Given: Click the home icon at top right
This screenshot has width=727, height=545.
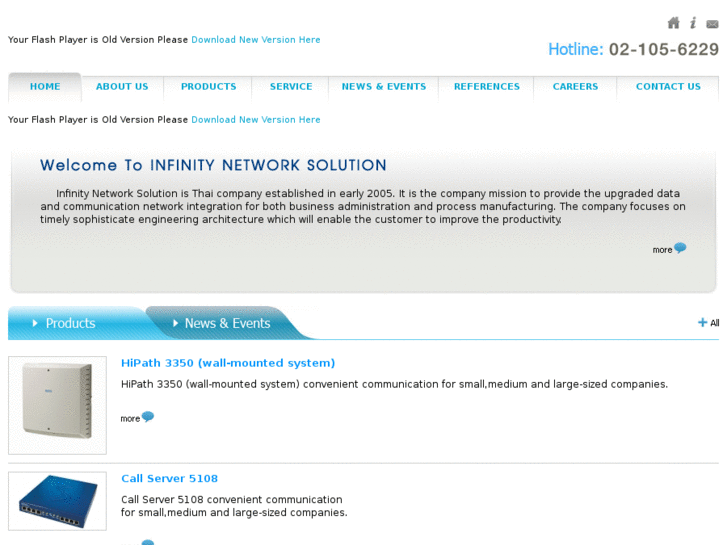Looking at the screenshot, I should 673,23.
